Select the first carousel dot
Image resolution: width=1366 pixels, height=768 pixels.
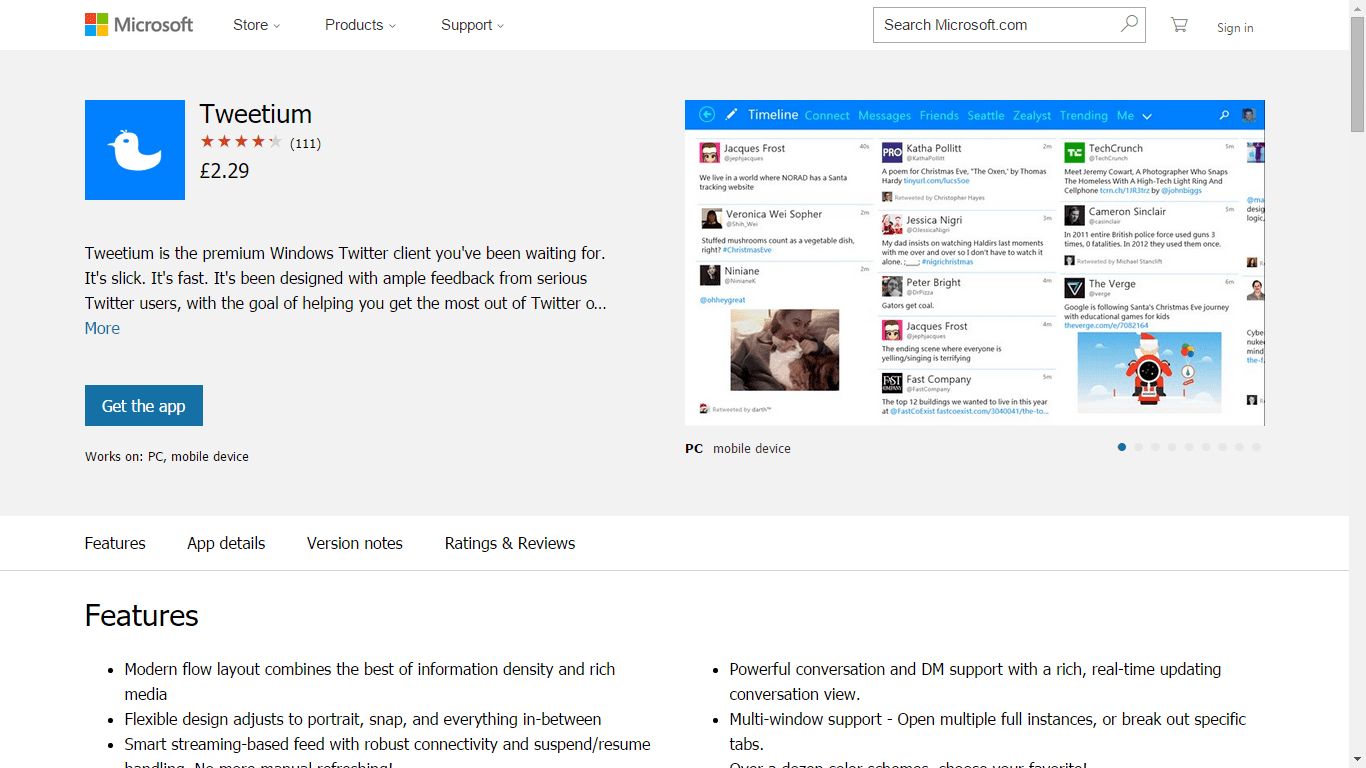pyautogui.click(x=1122, y=447)
